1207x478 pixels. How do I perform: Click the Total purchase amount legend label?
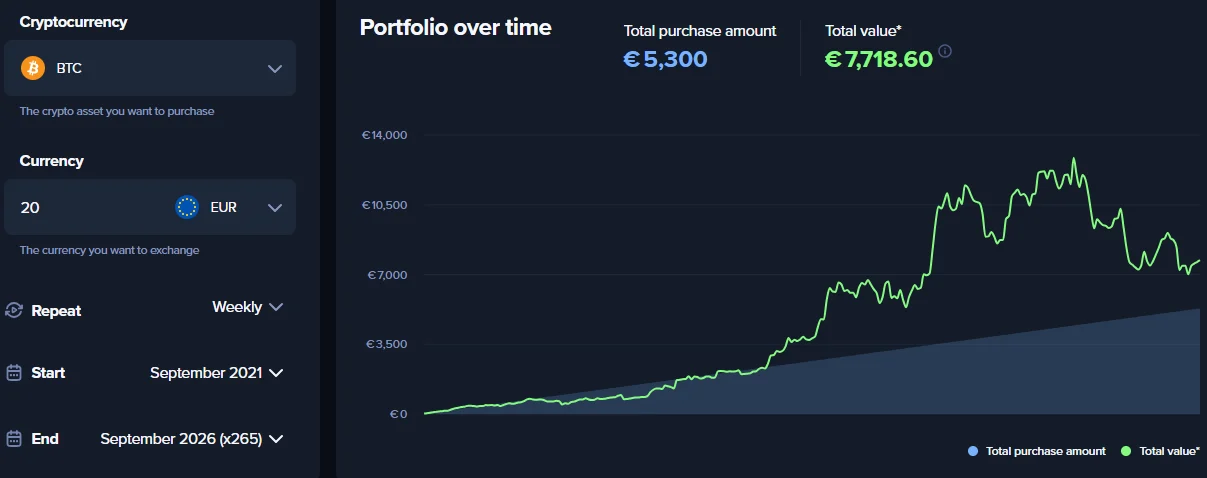[1046, 452]
